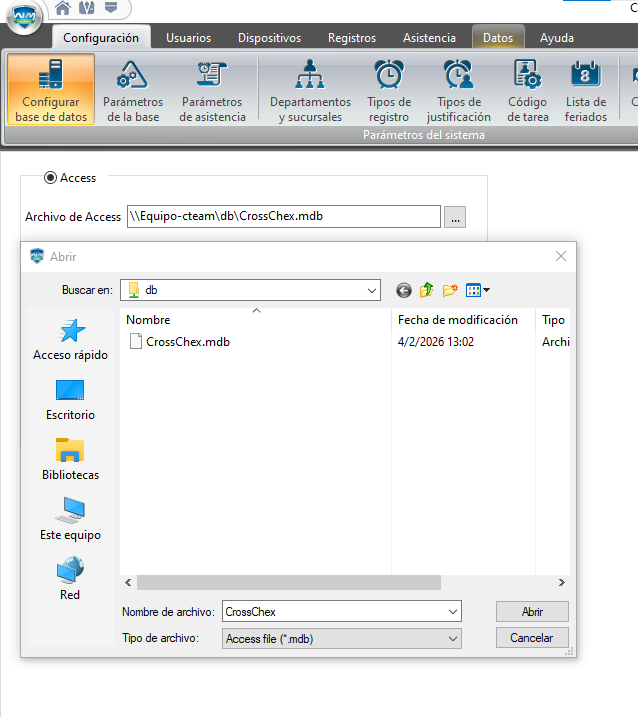Switch to the Datos tab
The width and height of the screenshot is (638, 717).
click(498, 37)
